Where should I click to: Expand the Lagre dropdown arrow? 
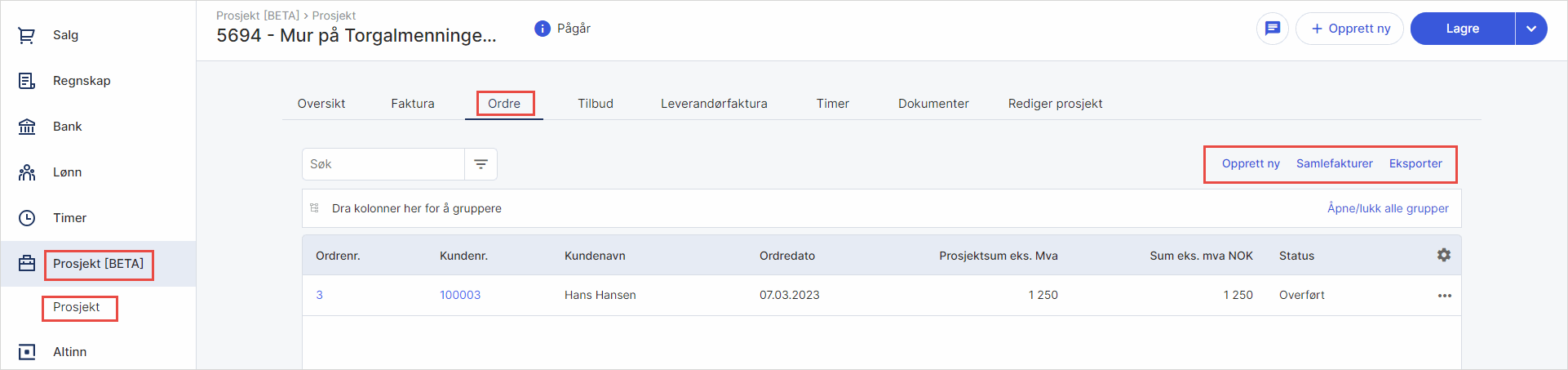point(1531,29)
